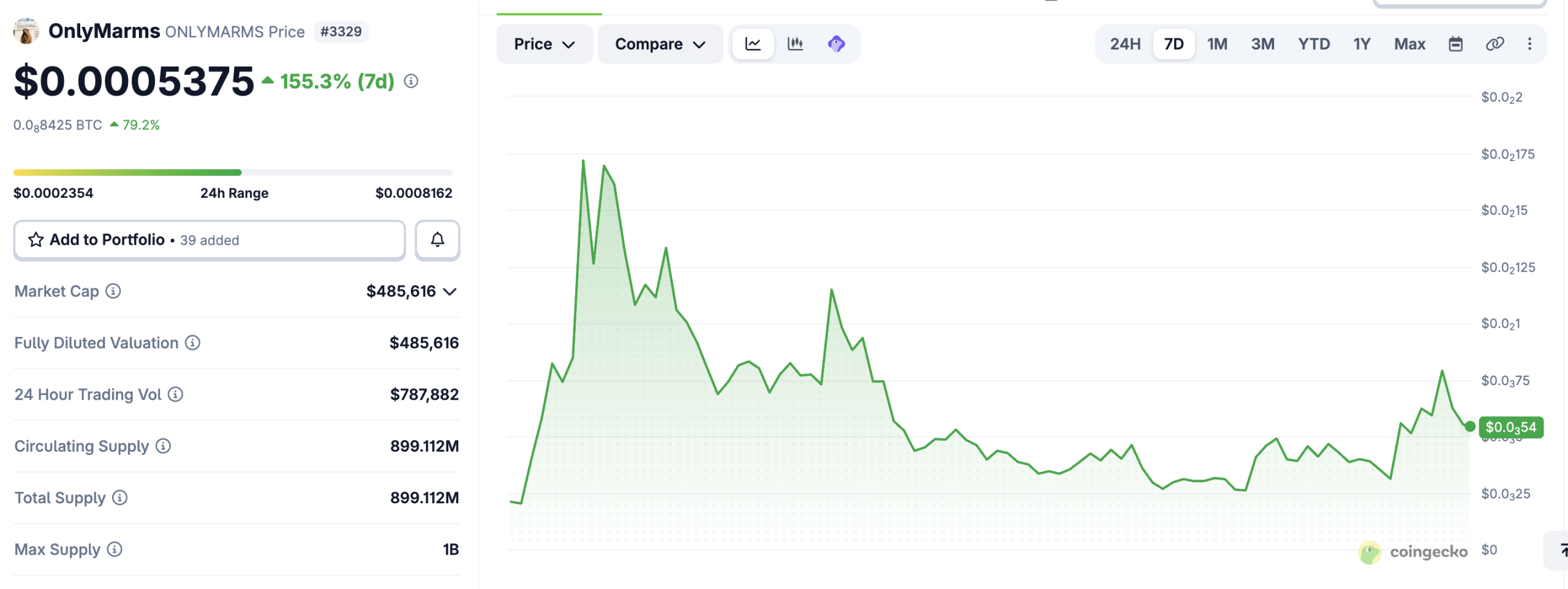The image size is (1568, 589).
Task: Click the #3329 rank badge
Action: point(341,32)
